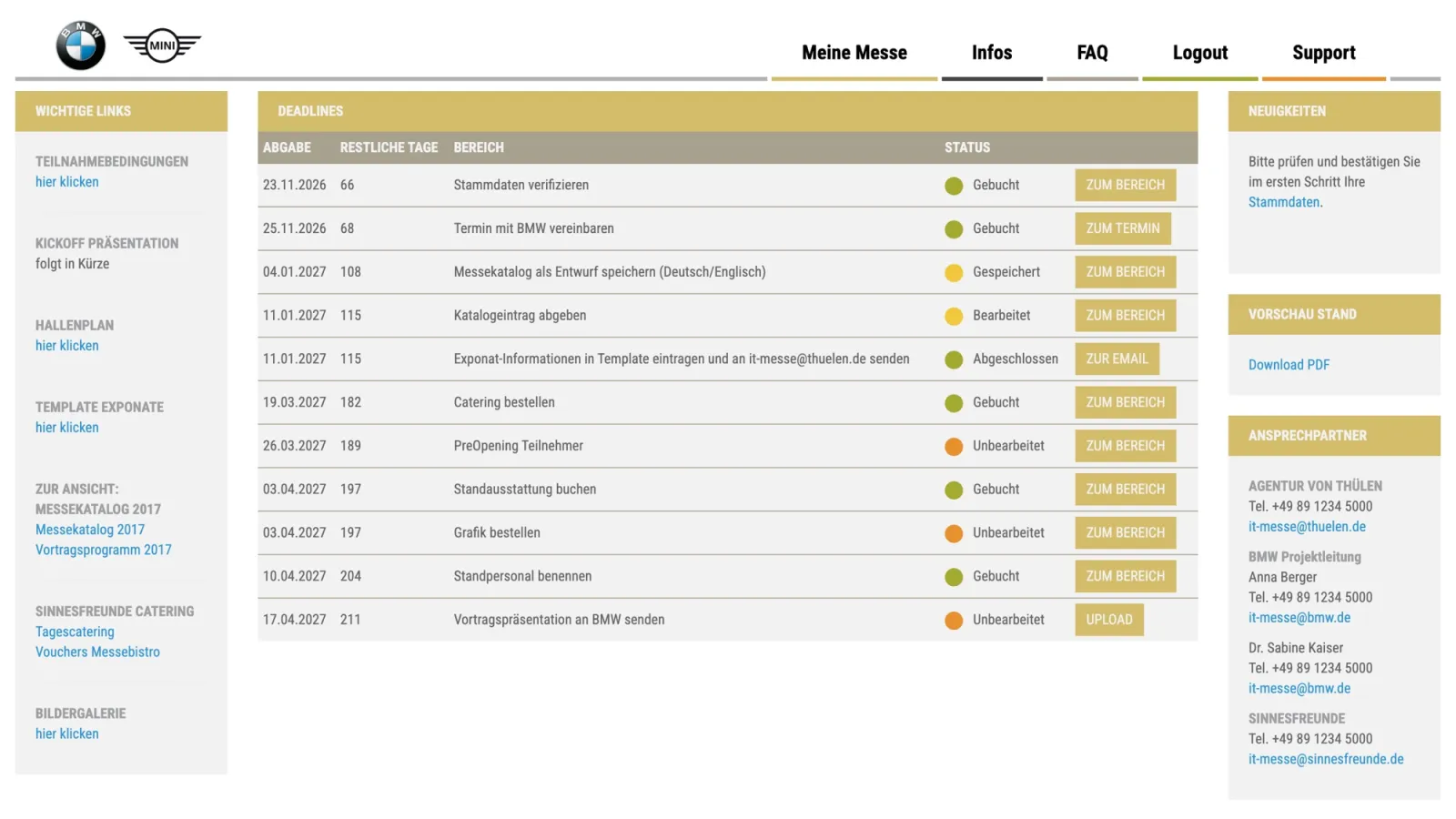Screen dimensions: 1456x819
Task: Click the 17.04.2027 date cell
Action: tap(294, 620)
